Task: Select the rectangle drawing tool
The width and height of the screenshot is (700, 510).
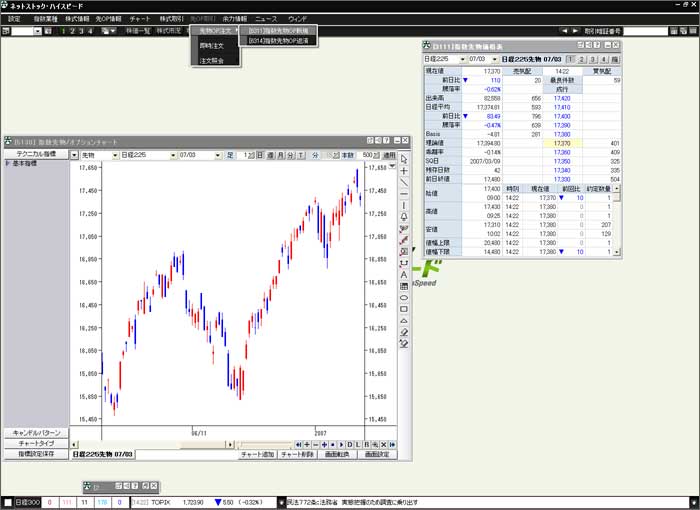Action: click(x=404, y=309)
